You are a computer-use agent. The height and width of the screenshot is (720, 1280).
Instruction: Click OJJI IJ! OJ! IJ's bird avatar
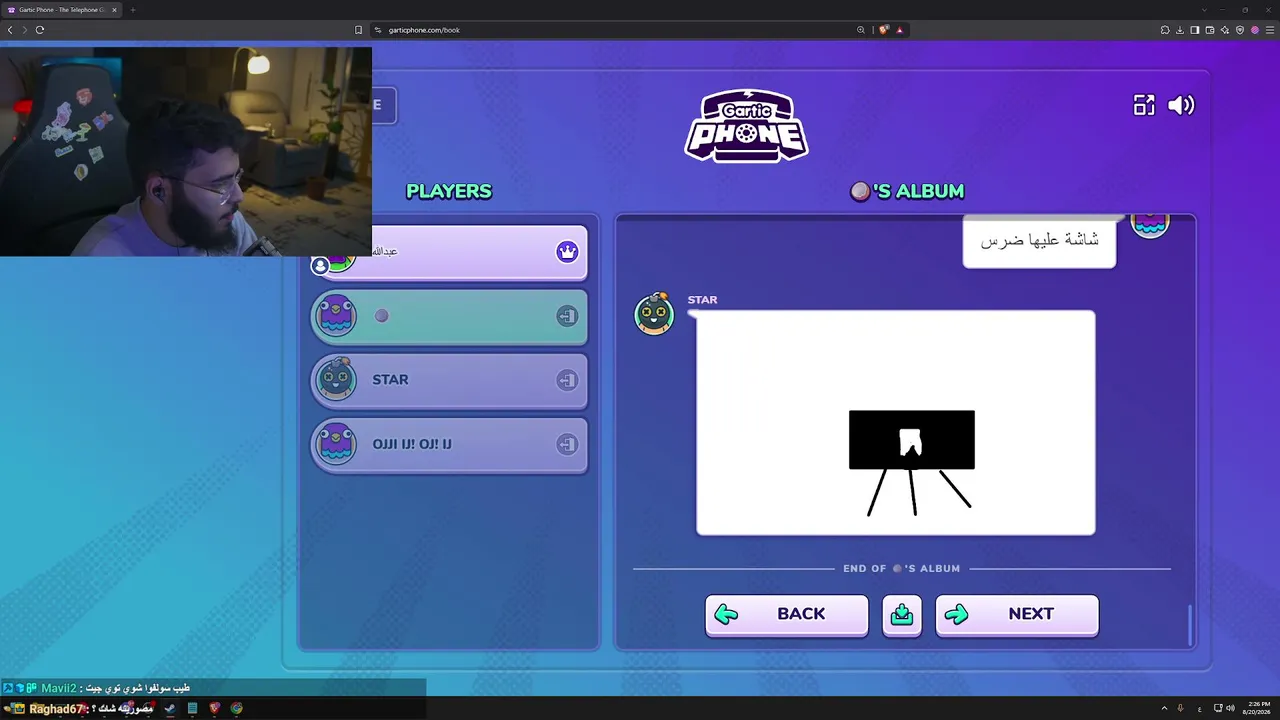point(336,443)
